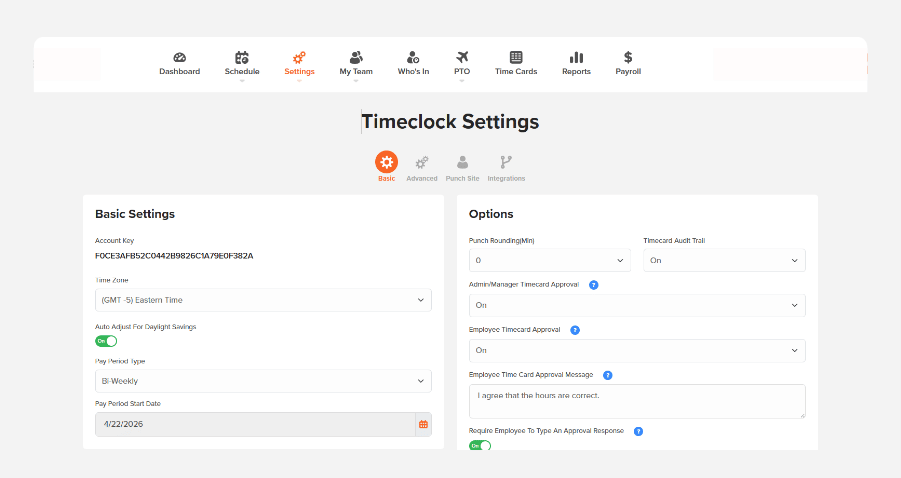Show help for Require Employee To Type Response
901x478 pixels.
pos(638,431)
